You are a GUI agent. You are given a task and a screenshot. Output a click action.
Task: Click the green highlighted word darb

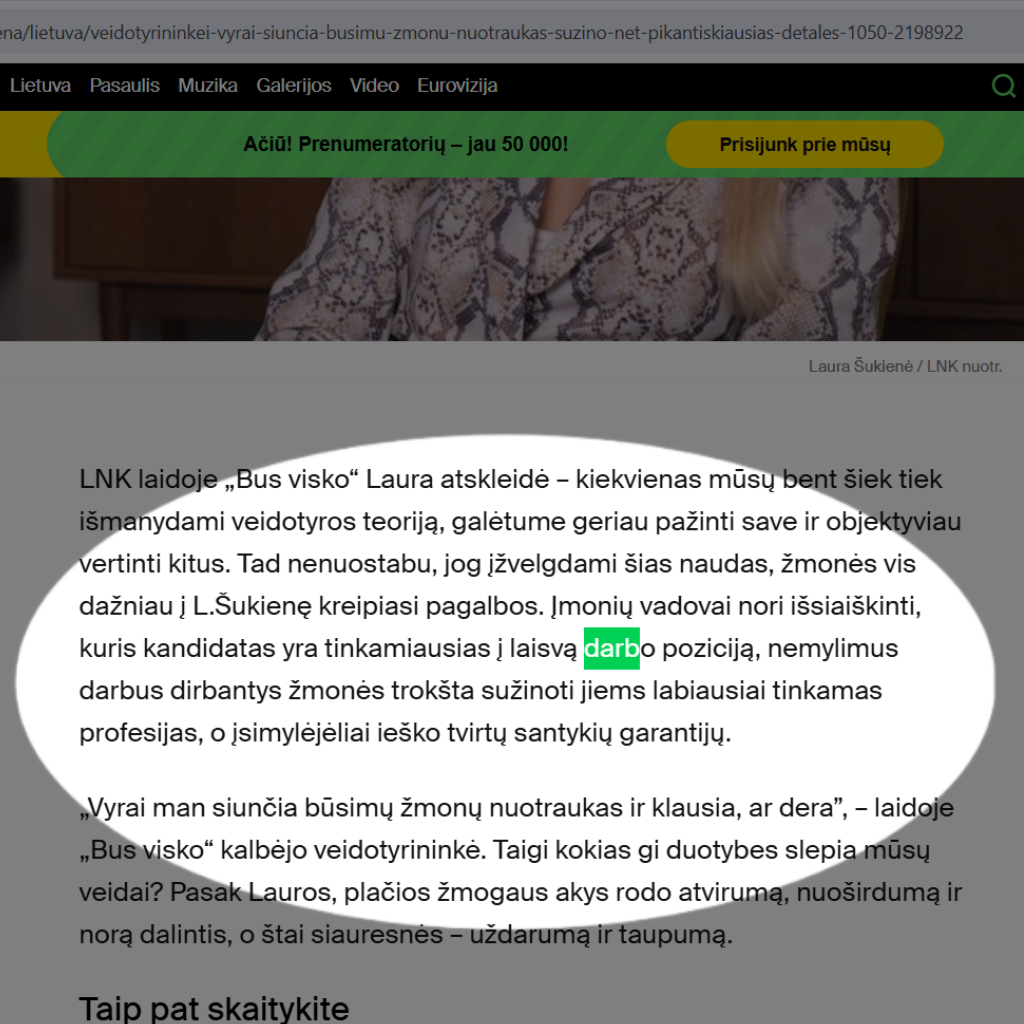pos(611,648)
